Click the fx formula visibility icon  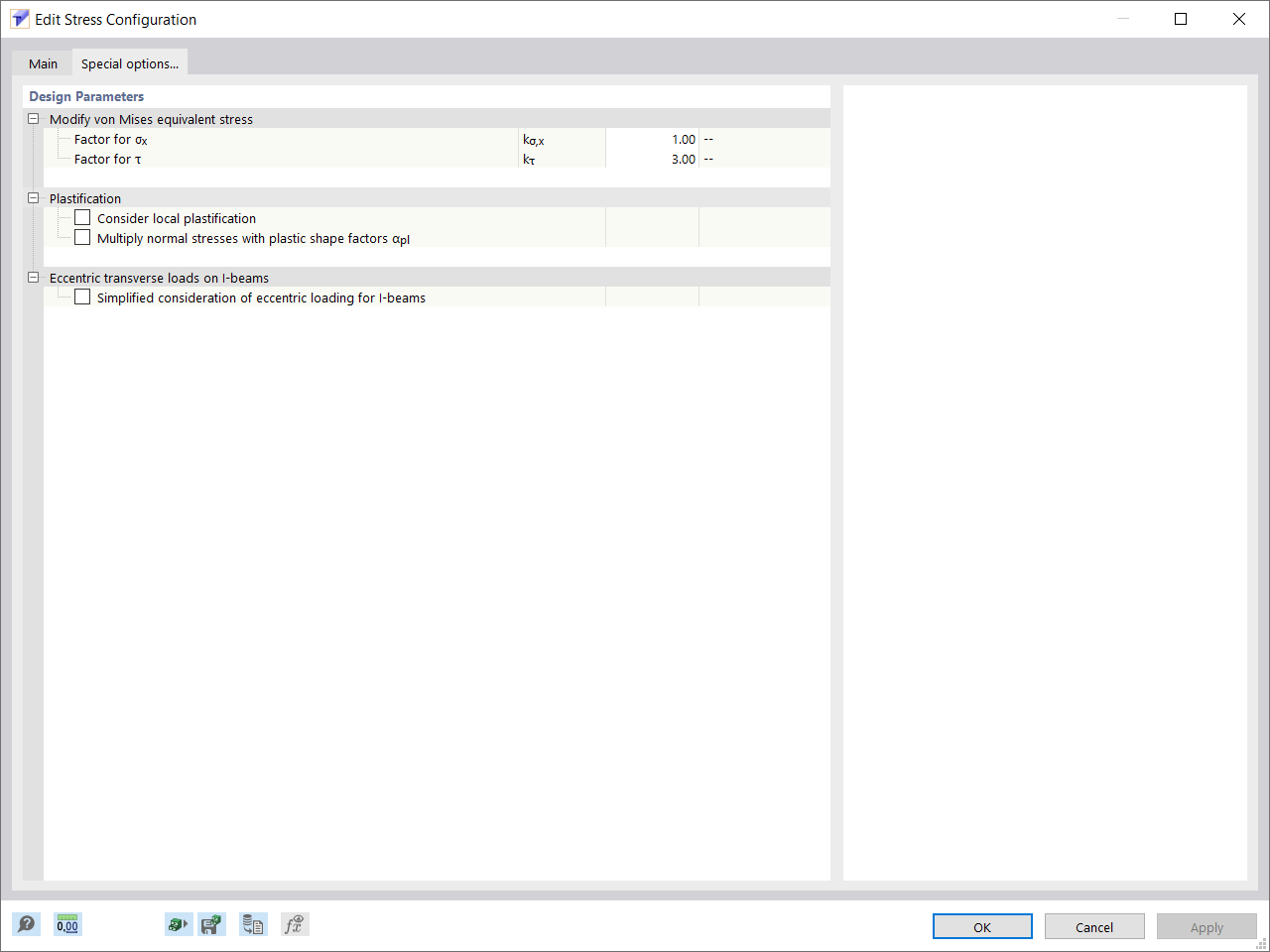coord(295,924)
